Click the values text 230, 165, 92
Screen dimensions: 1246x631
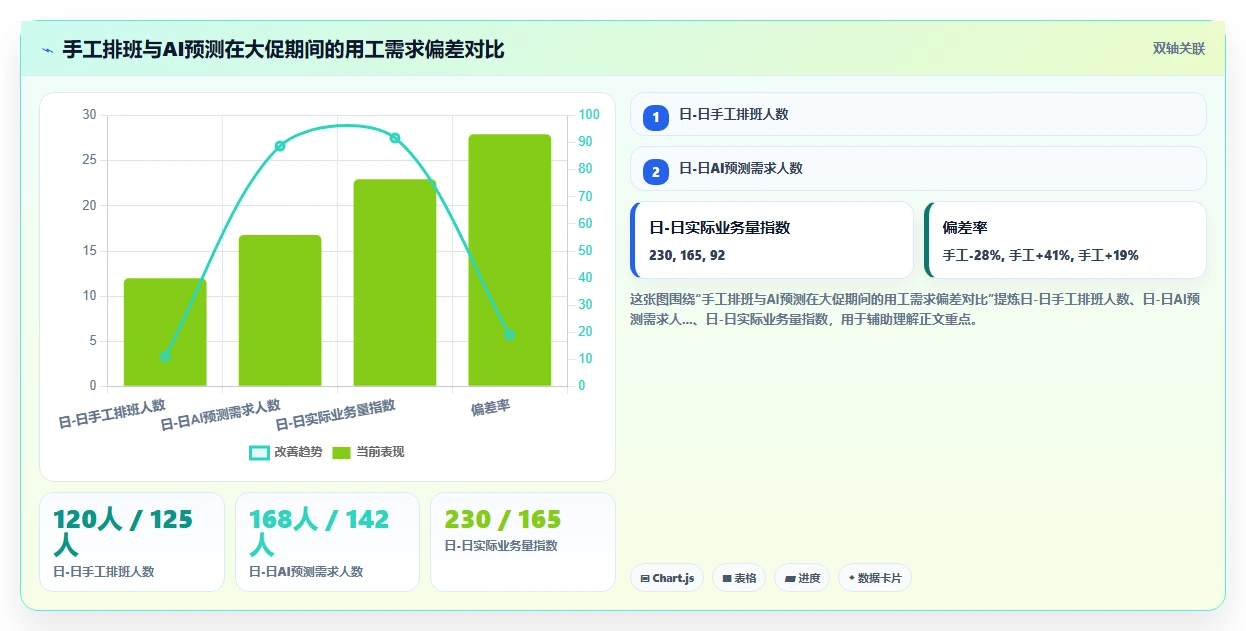687,256
